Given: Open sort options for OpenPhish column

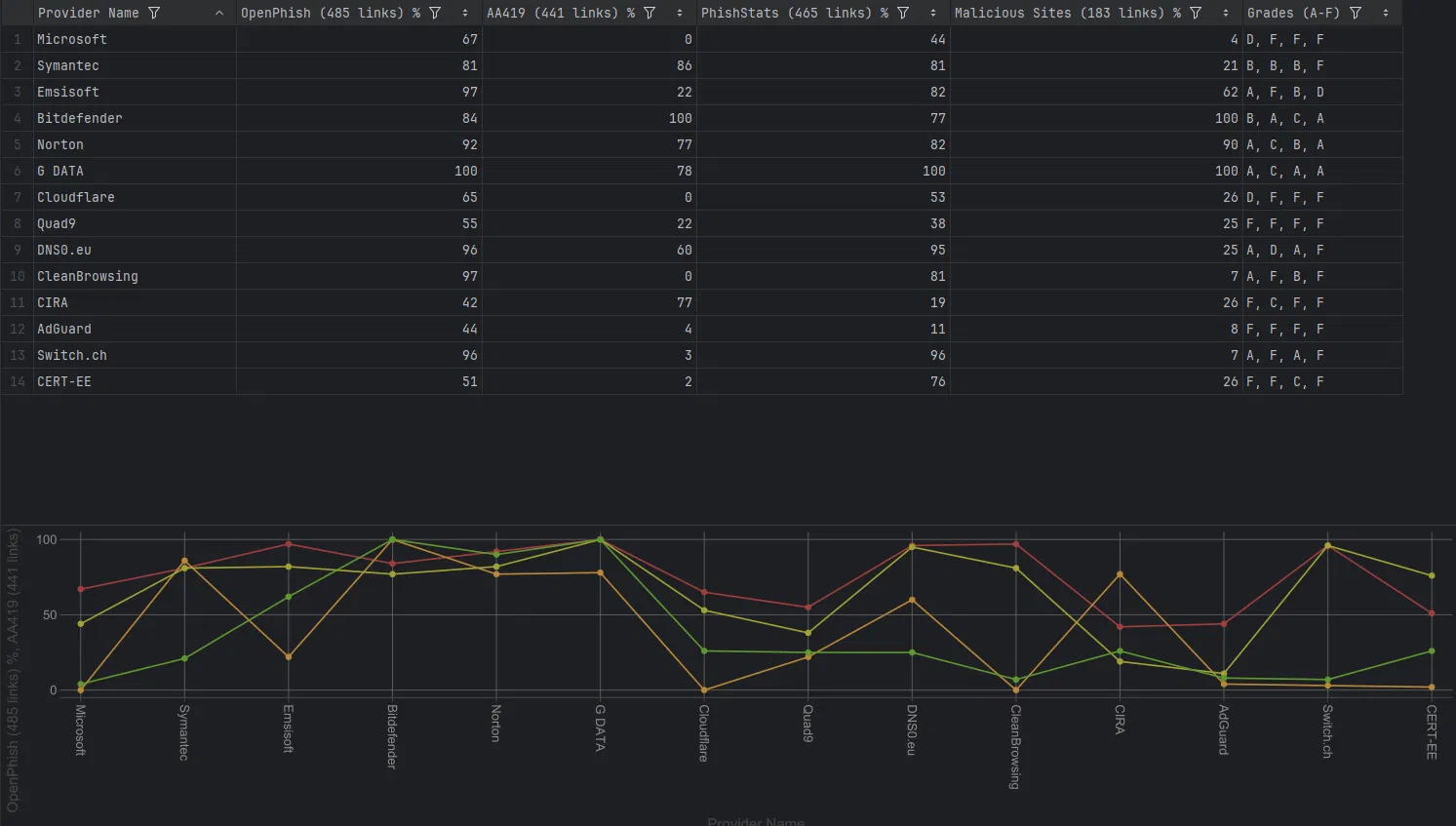Looking at the screenshot, I should [465, 13].
